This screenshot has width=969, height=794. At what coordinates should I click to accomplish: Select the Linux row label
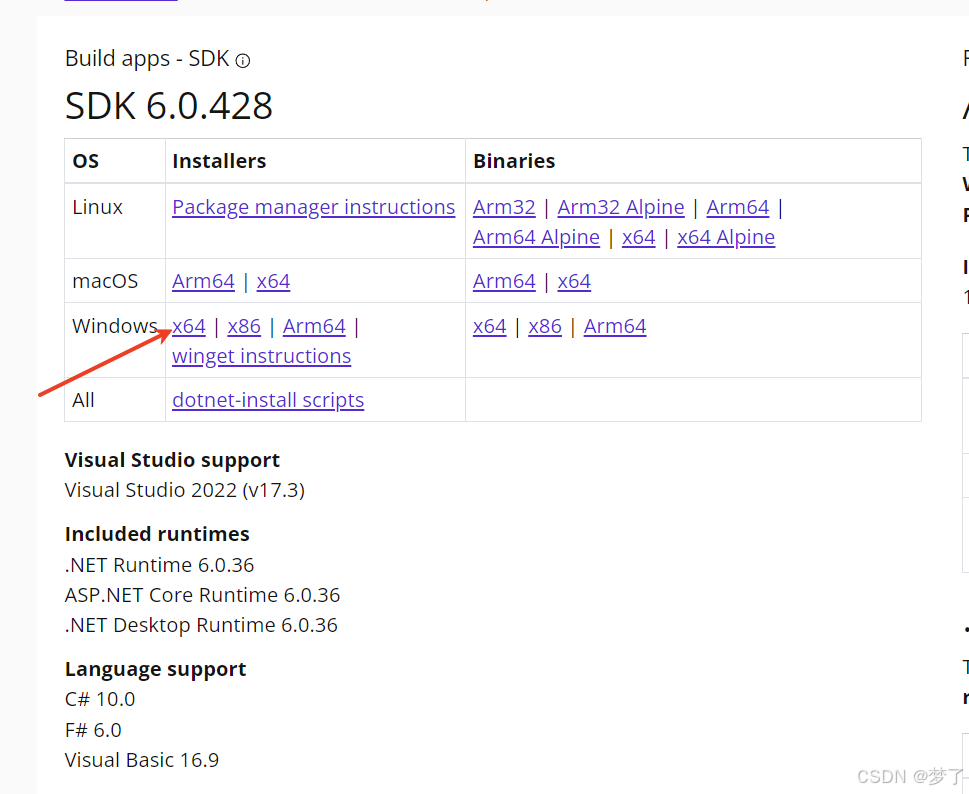(x=97, y=207)
